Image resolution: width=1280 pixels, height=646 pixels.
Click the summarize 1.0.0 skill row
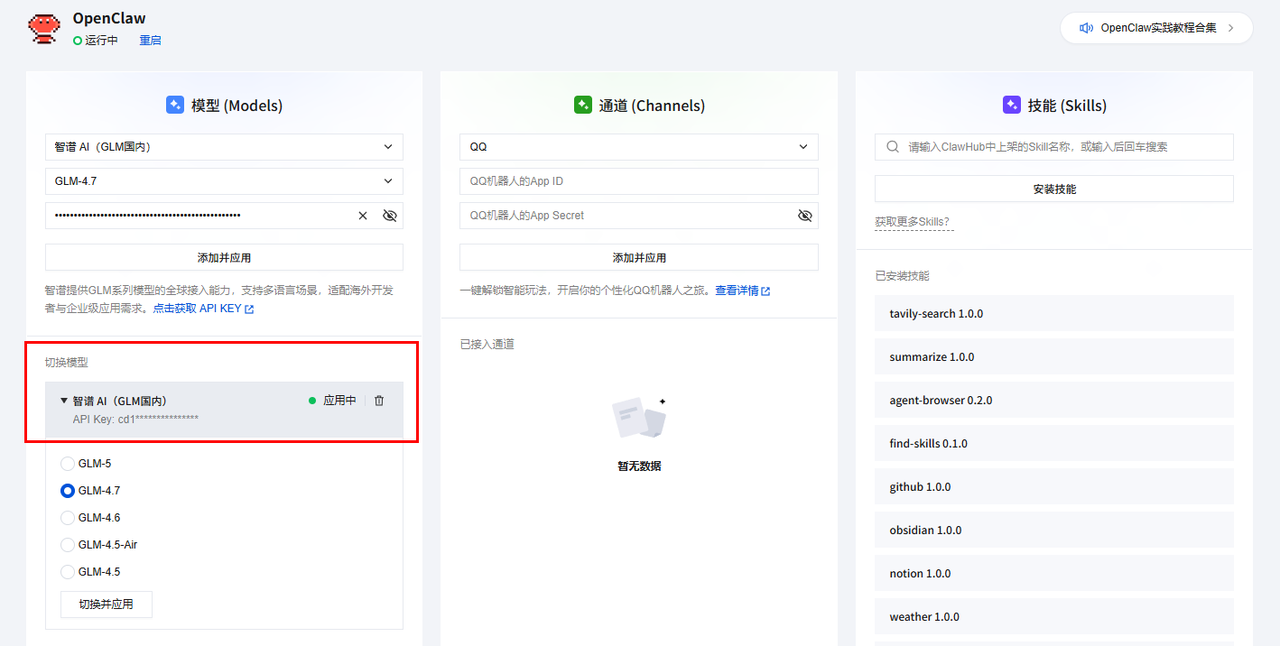click(x=1054, y=357)
